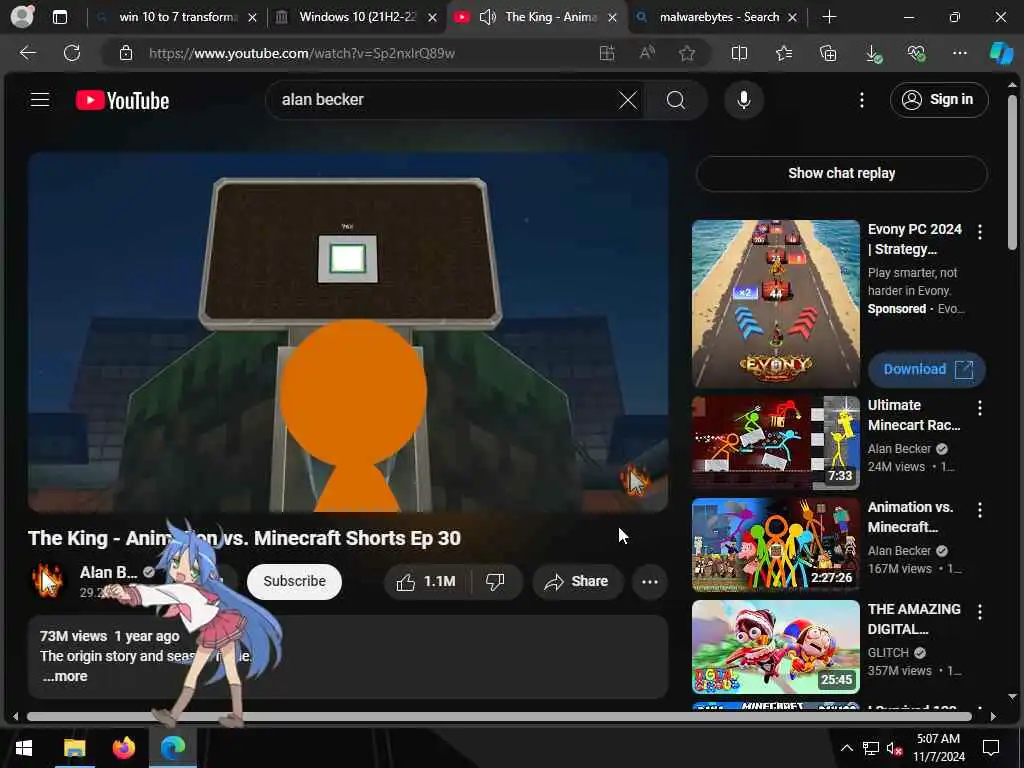
Task: View site information lock icon
Action: coord(125,53)
